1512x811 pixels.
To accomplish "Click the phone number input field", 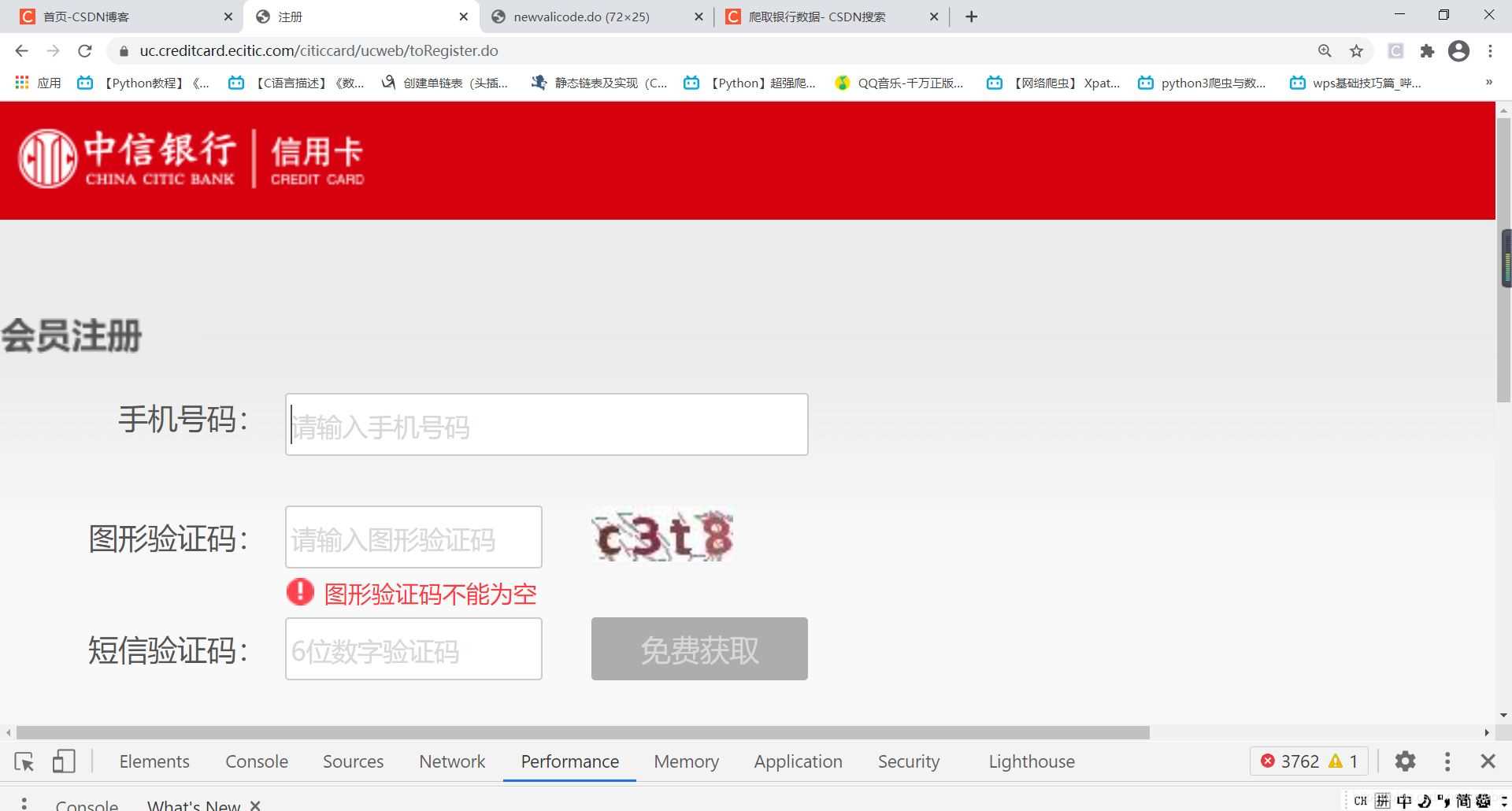I will (x=547, y=424).
